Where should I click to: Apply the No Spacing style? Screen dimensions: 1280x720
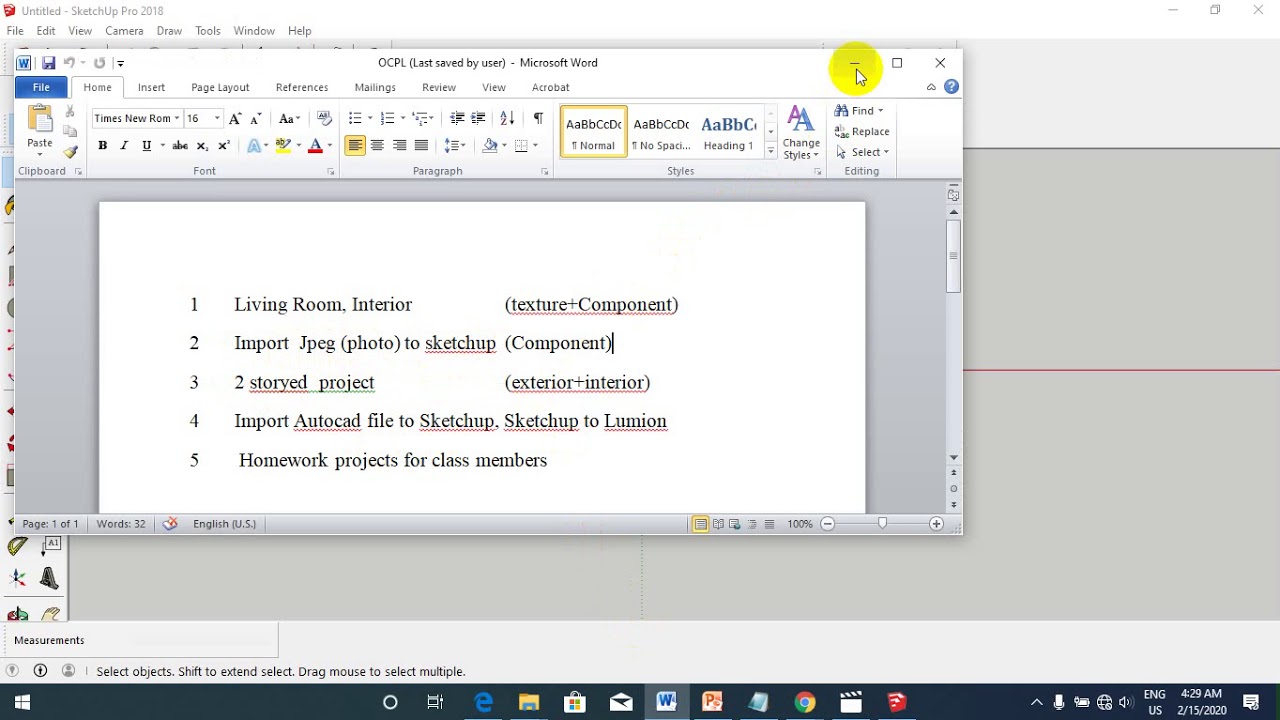pos(661,132)
